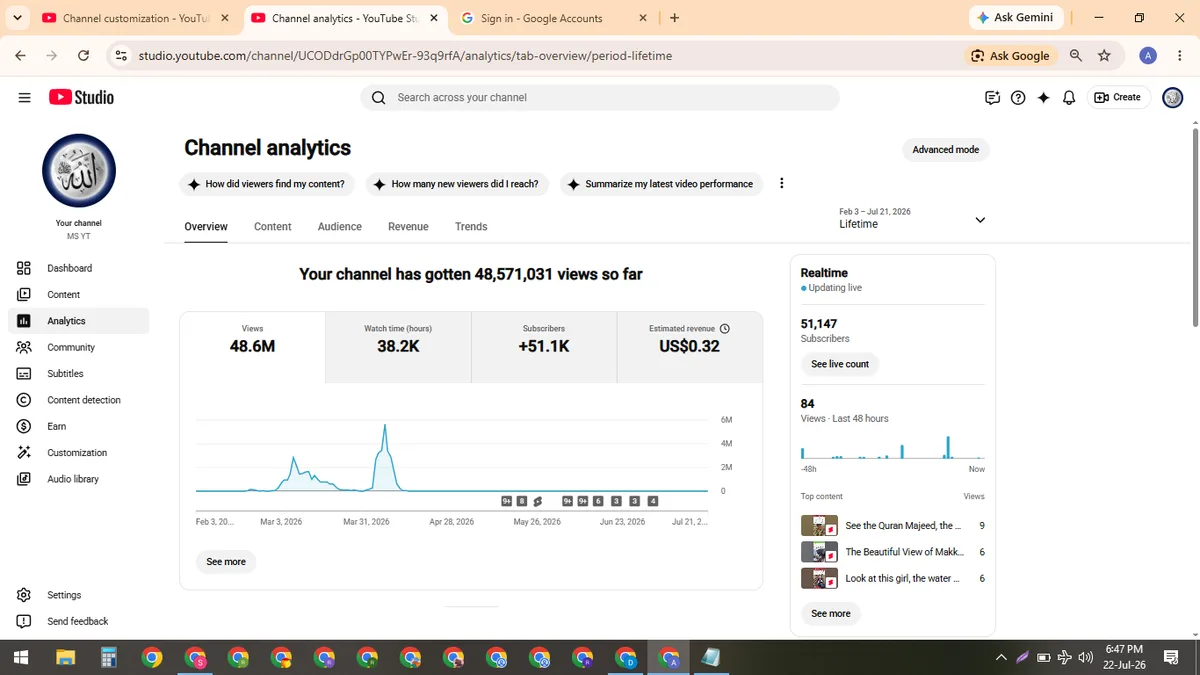Screen dimensions: 1200x675
Task: Click the clock icon beside Estimated revenue
Action: [x=725, y=328]
